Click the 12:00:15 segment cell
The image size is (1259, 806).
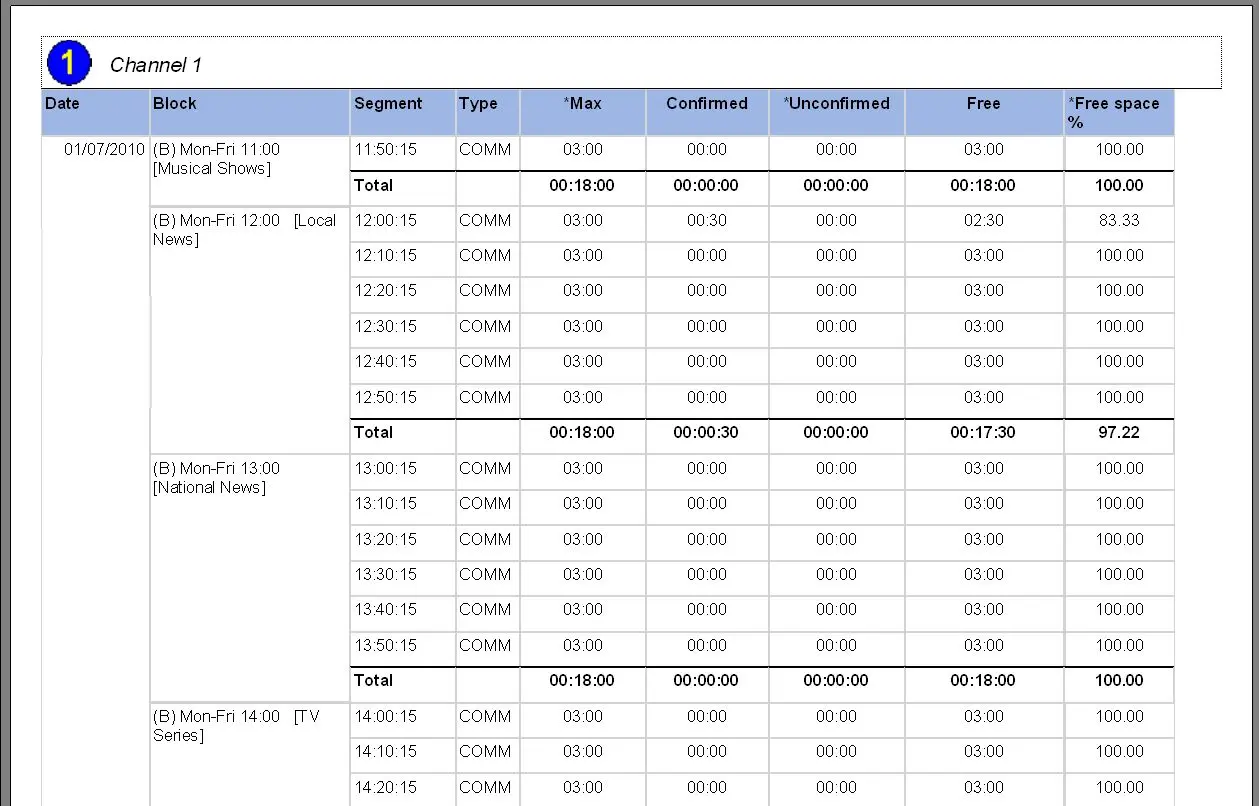(x=385, y=221)
